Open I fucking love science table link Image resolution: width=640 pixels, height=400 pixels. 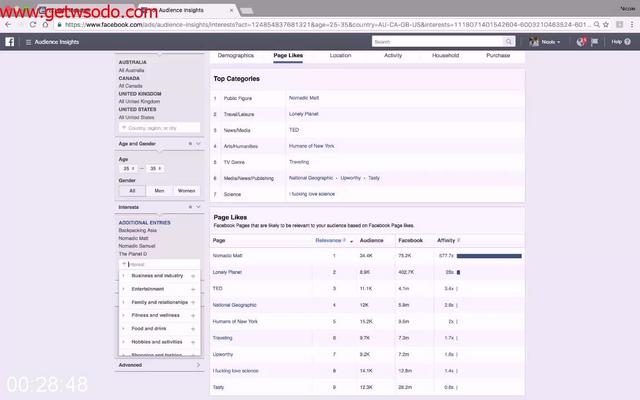(236, 371)
